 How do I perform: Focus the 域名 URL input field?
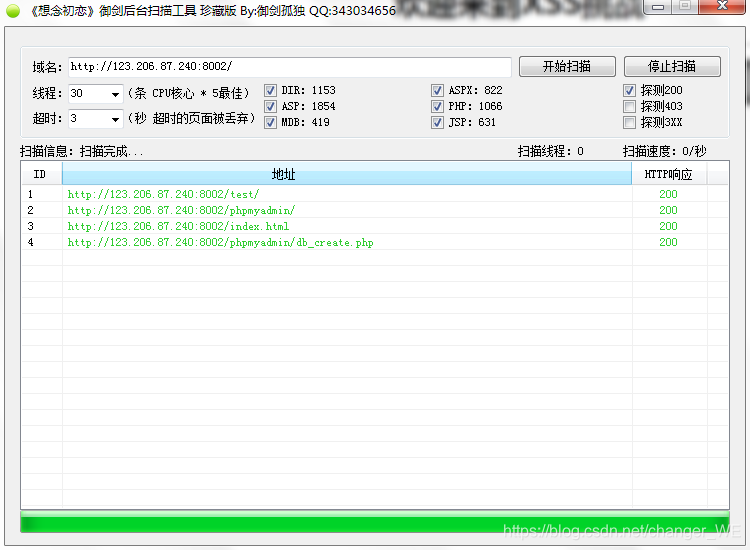(290, 66)
